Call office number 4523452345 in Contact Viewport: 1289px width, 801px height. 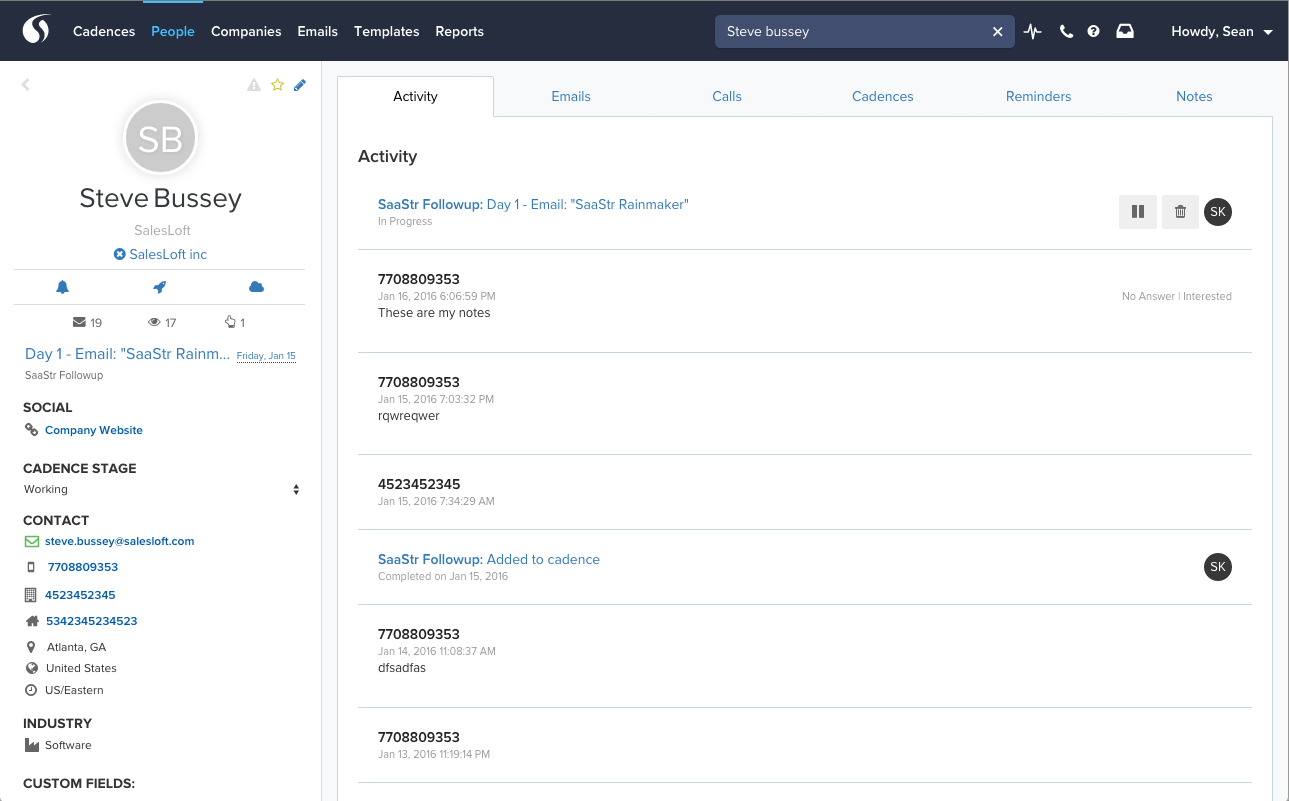(80, 595)
